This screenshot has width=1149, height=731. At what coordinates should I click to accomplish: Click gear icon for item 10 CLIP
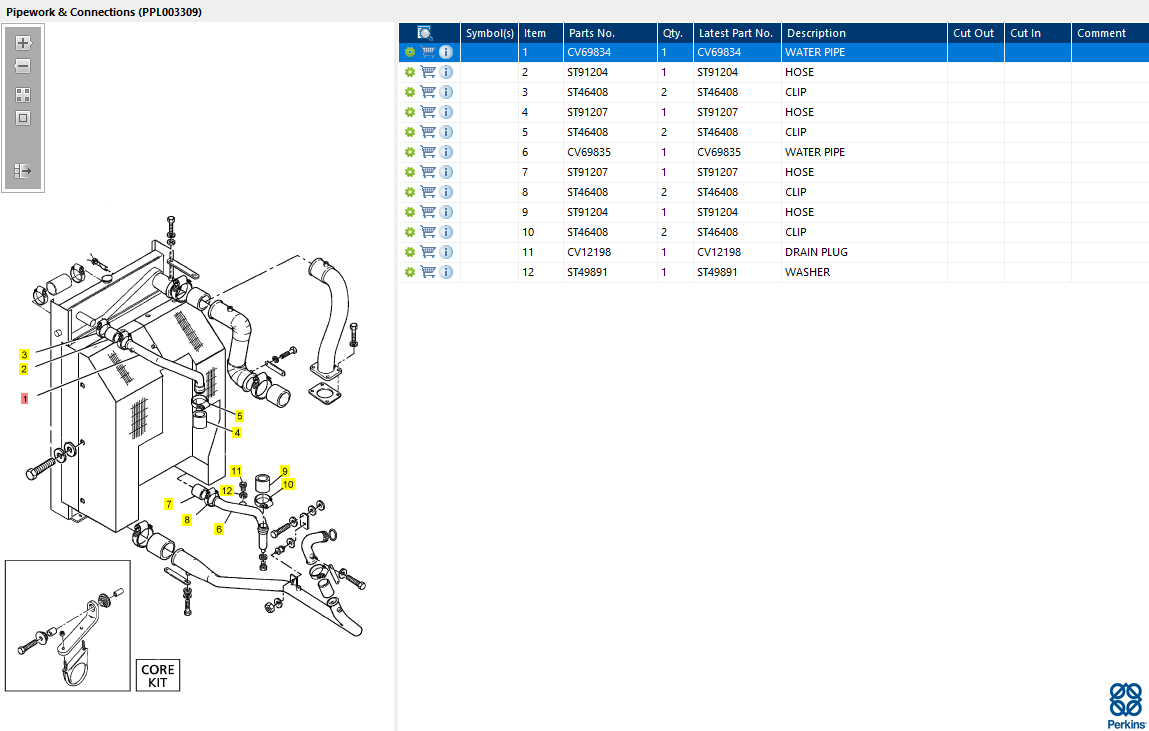click(x=410, y=232)
